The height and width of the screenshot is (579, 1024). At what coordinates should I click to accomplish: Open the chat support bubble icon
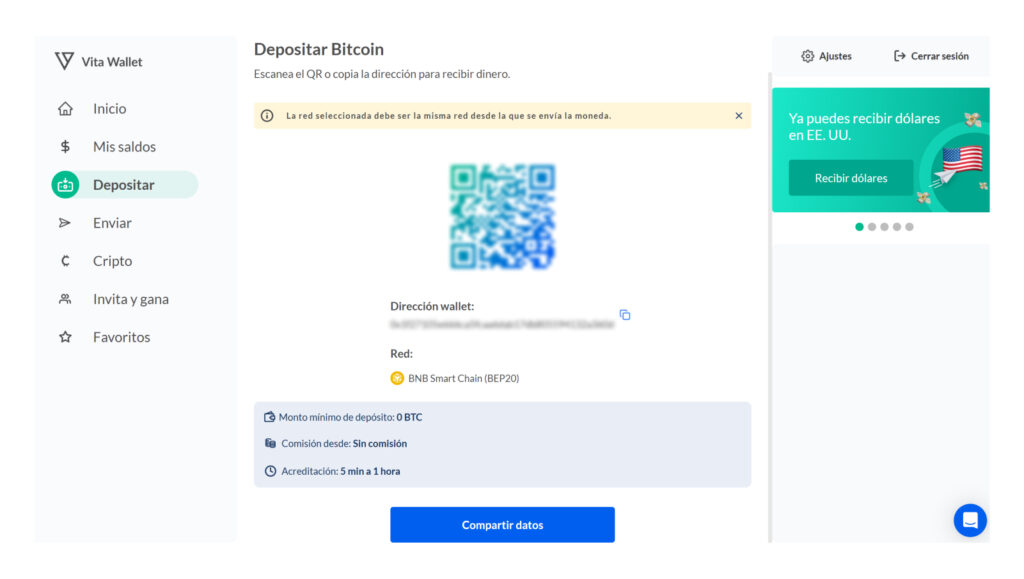pos(969,520)
